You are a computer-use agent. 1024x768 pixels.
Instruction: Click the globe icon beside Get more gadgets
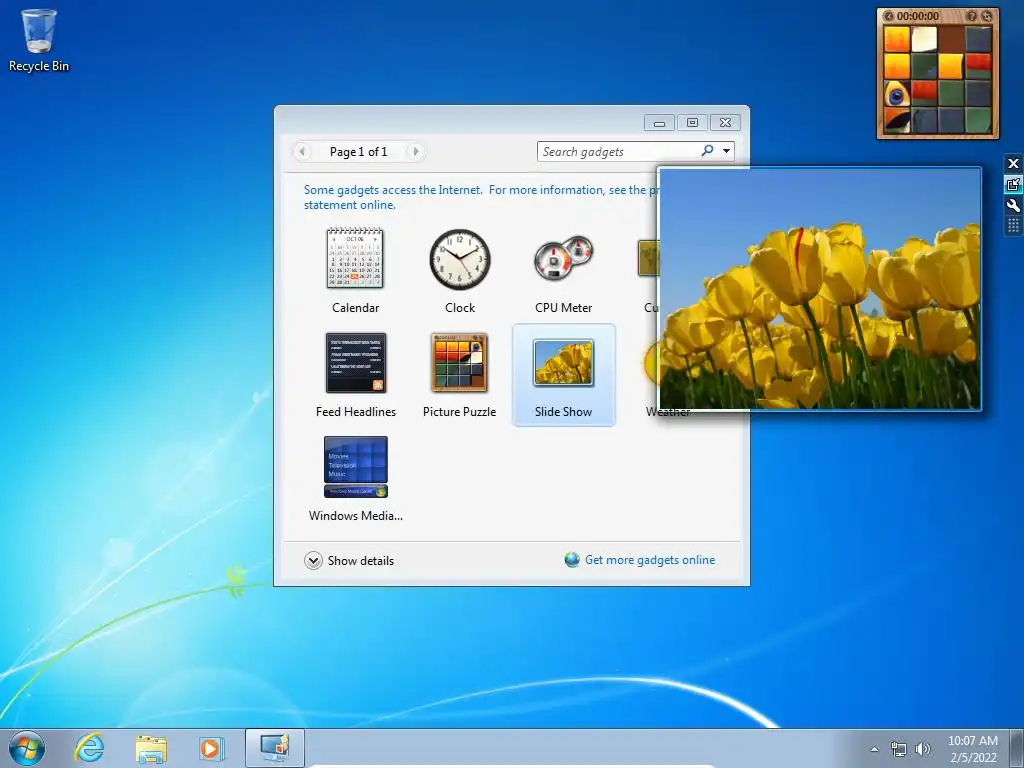pos(571,560)
